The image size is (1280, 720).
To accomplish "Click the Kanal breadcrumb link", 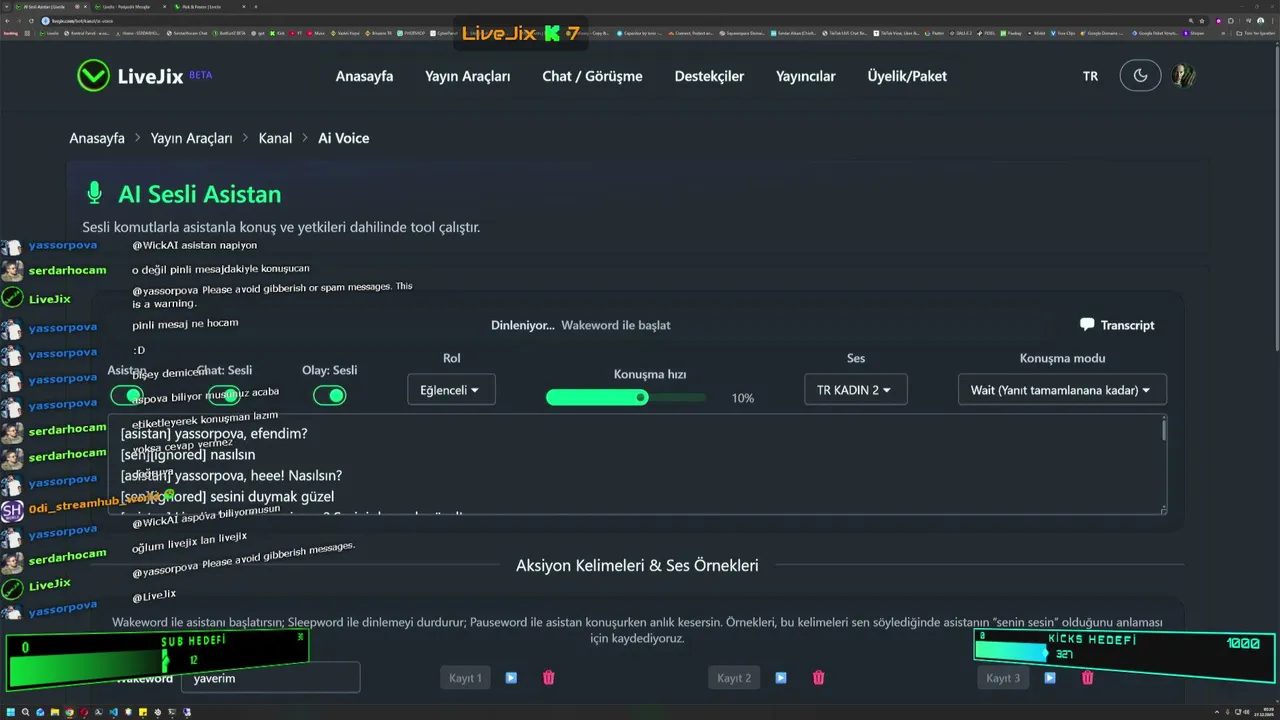I will tap(275, 138).
